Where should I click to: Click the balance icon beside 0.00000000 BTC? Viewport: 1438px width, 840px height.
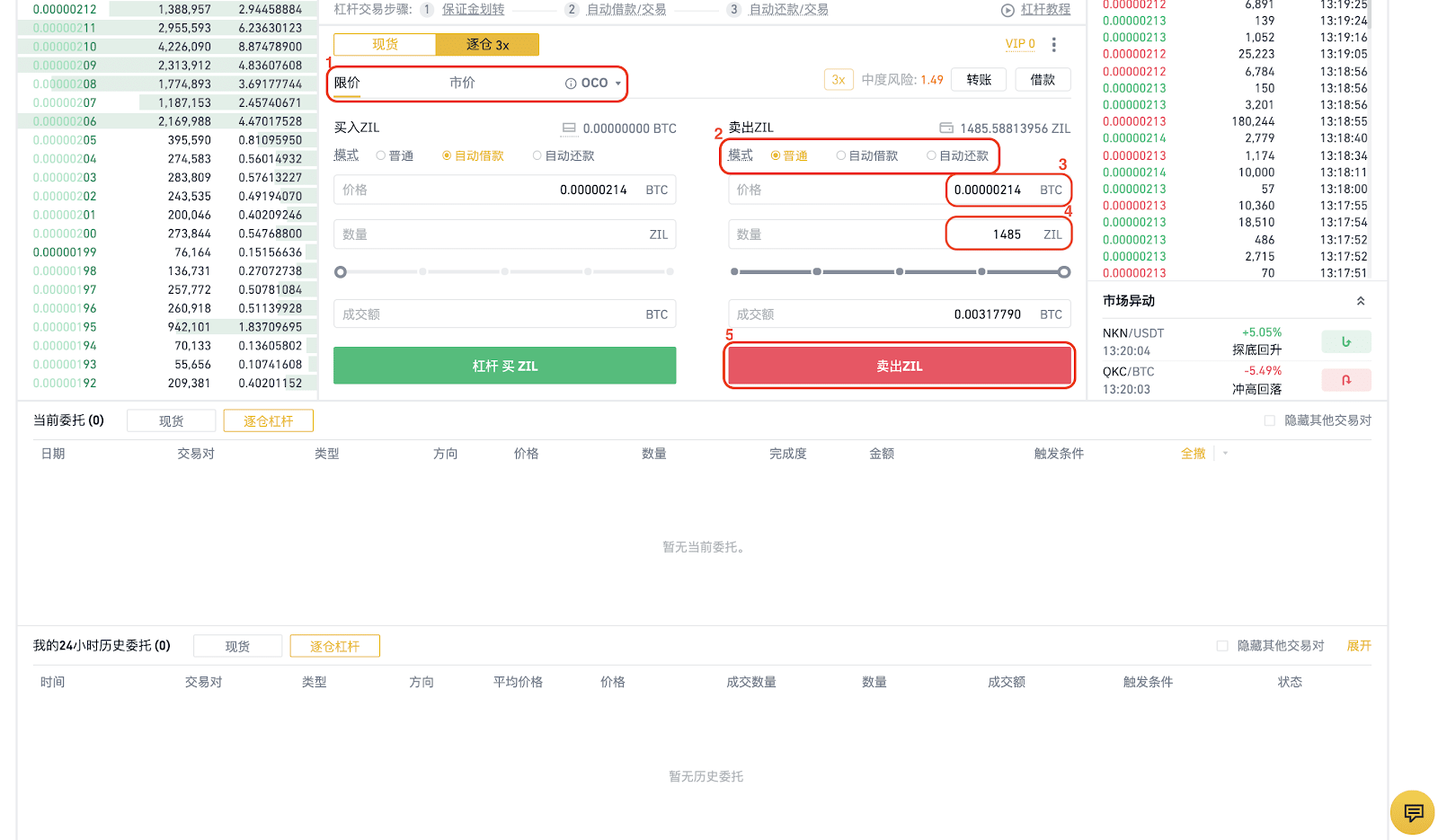pos(567,128)
